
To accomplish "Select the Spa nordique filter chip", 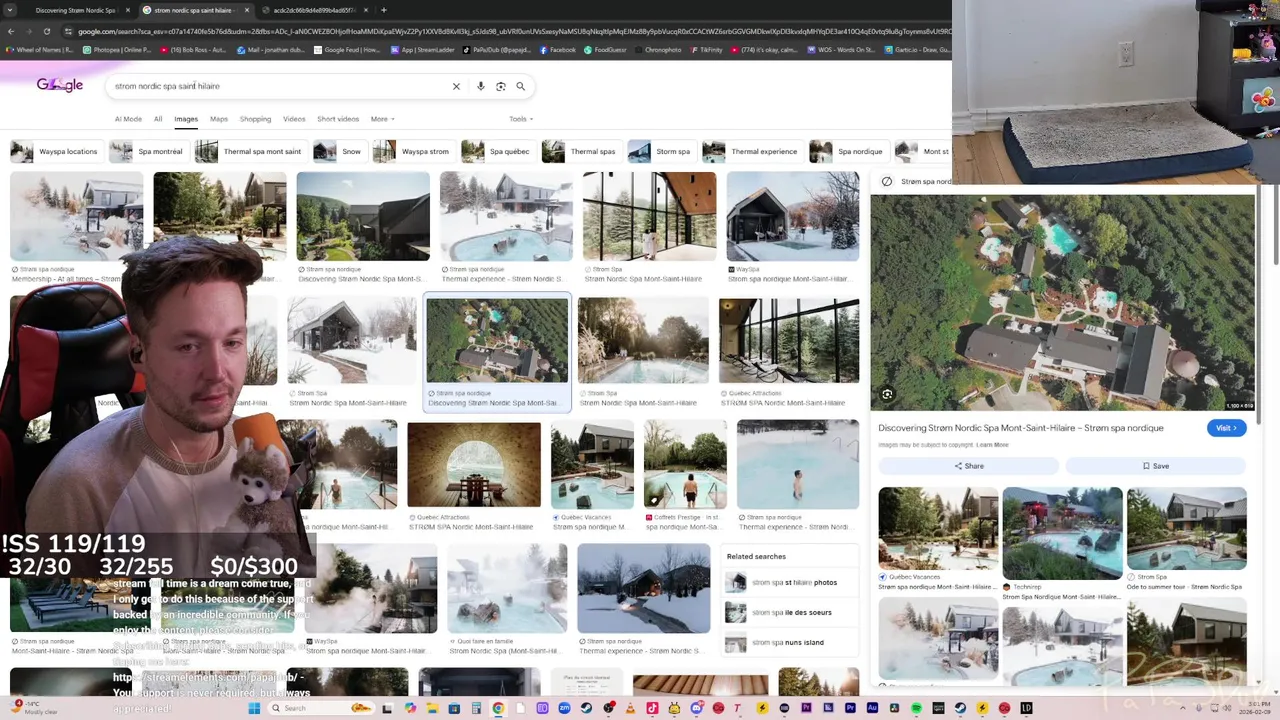I will coord(848,152).
